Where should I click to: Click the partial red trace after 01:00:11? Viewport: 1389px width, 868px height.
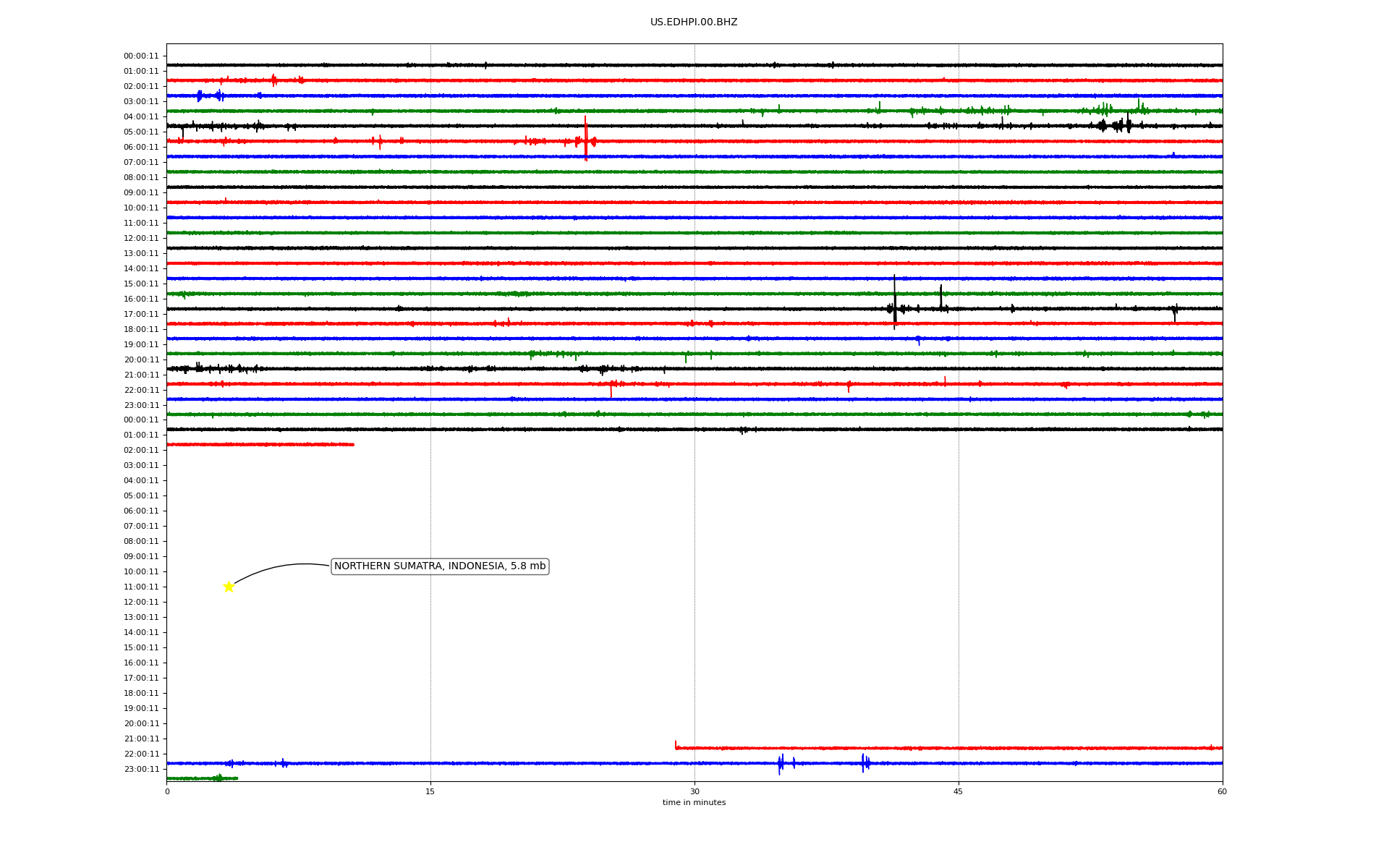[260, 444]
